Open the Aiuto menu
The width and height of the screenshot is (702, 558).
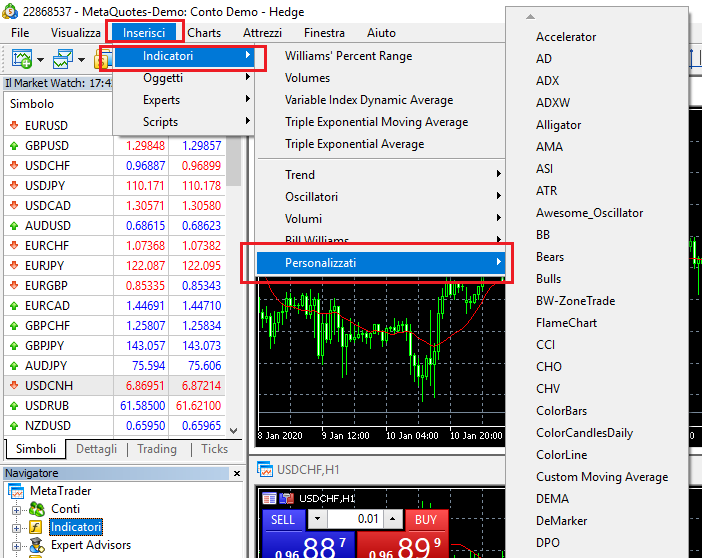click(381, 33)
